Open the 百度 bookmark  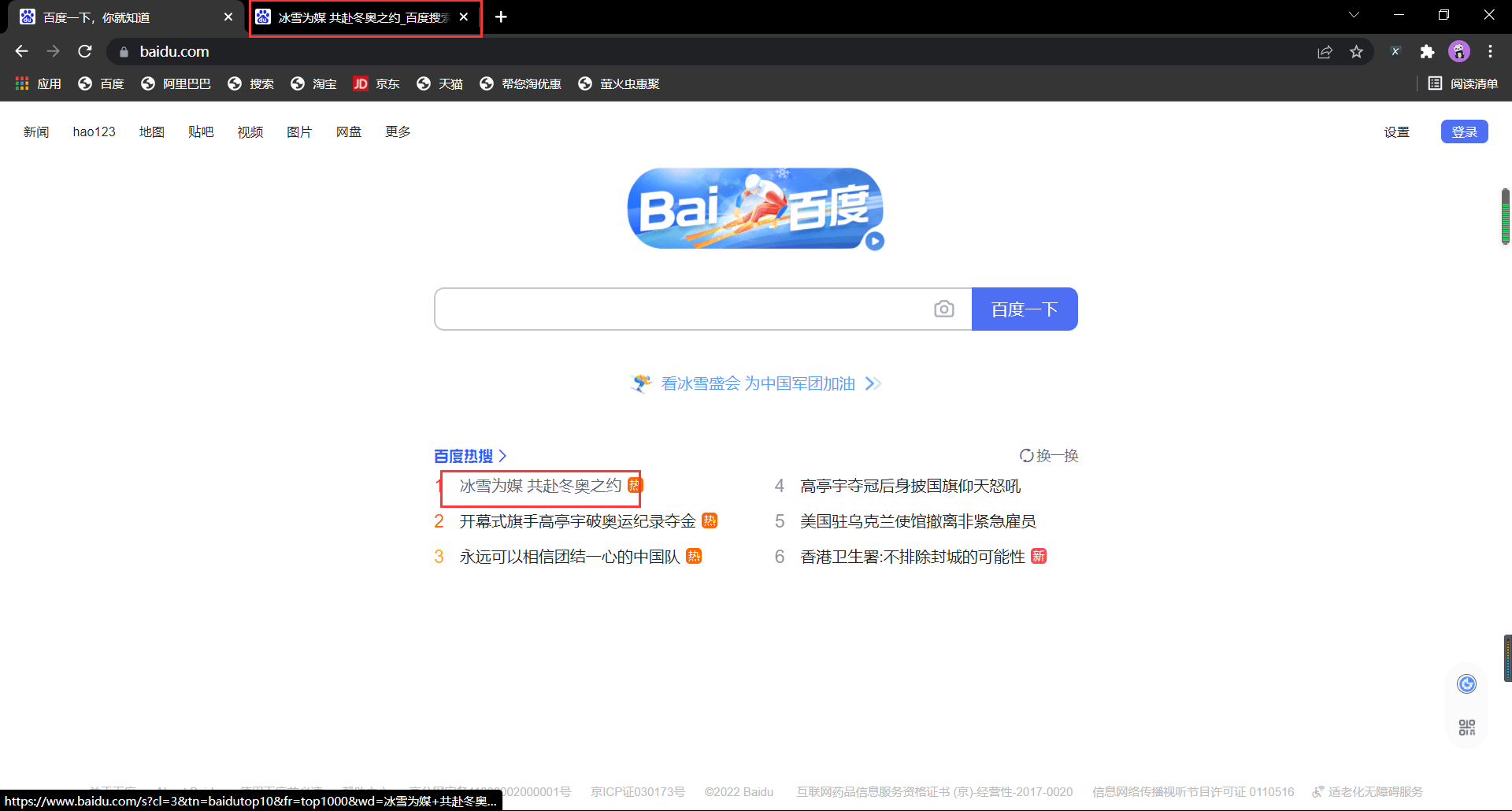[101, 83]
